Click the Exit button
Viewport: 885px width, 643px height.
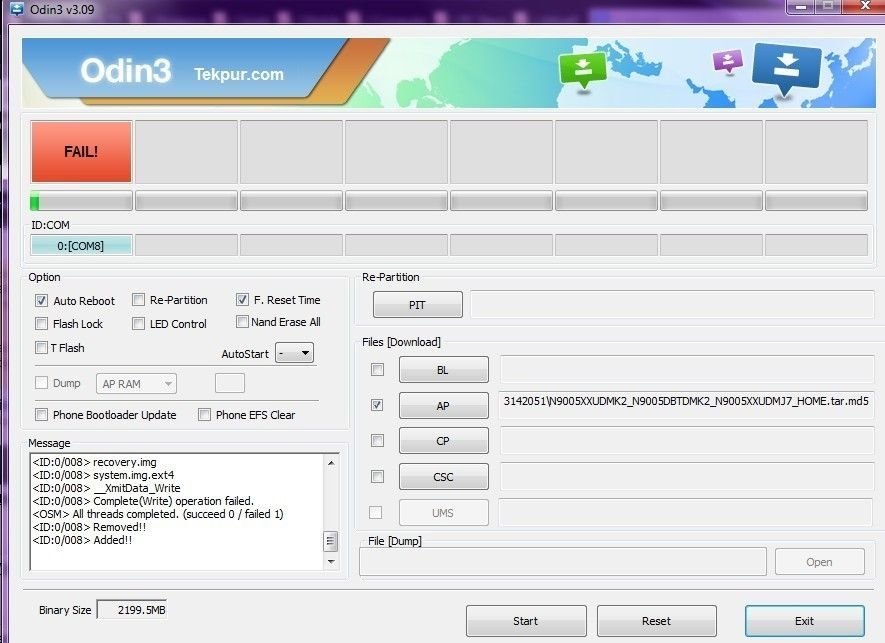click(x=805, y=621)
